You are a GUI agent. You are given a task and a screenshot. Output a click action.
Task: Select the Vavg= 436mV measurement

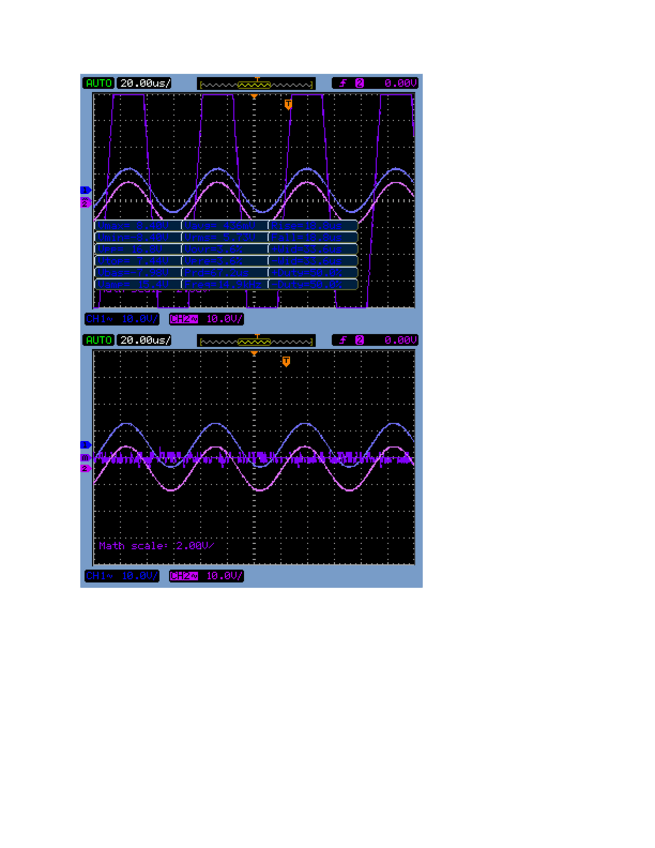point(224,226)
